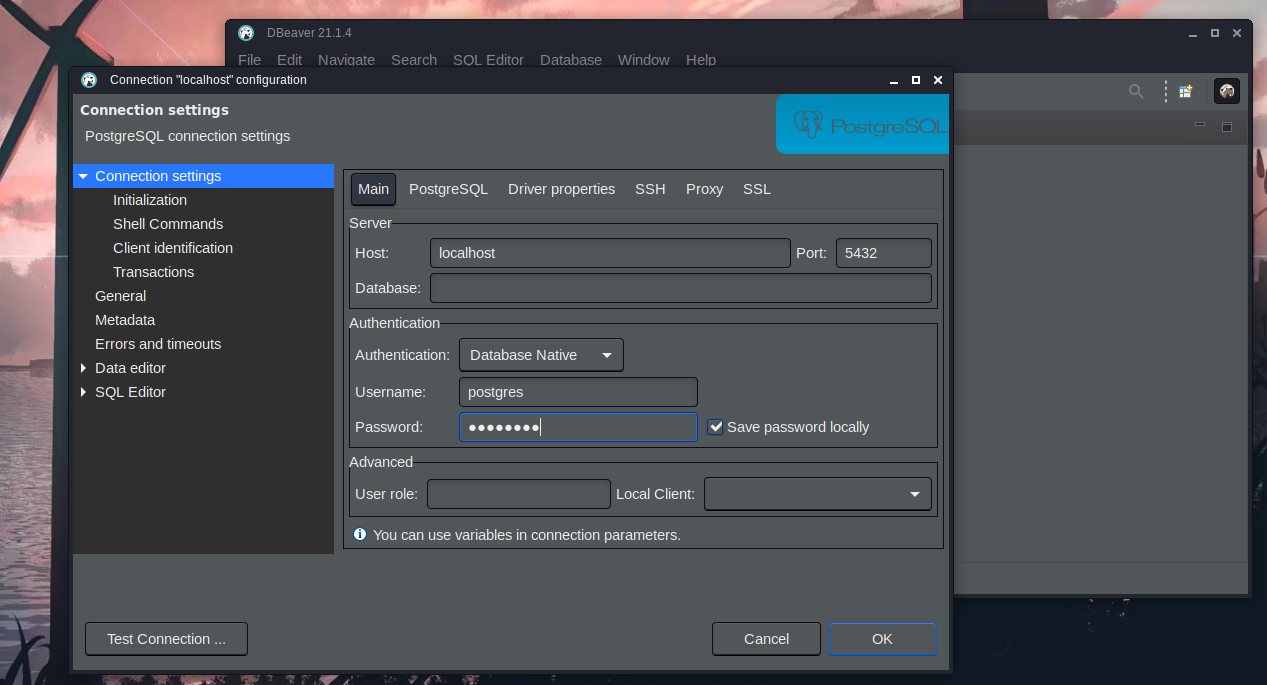Expand the Data editor tree node
The image size is (1267, 685).
84,368
